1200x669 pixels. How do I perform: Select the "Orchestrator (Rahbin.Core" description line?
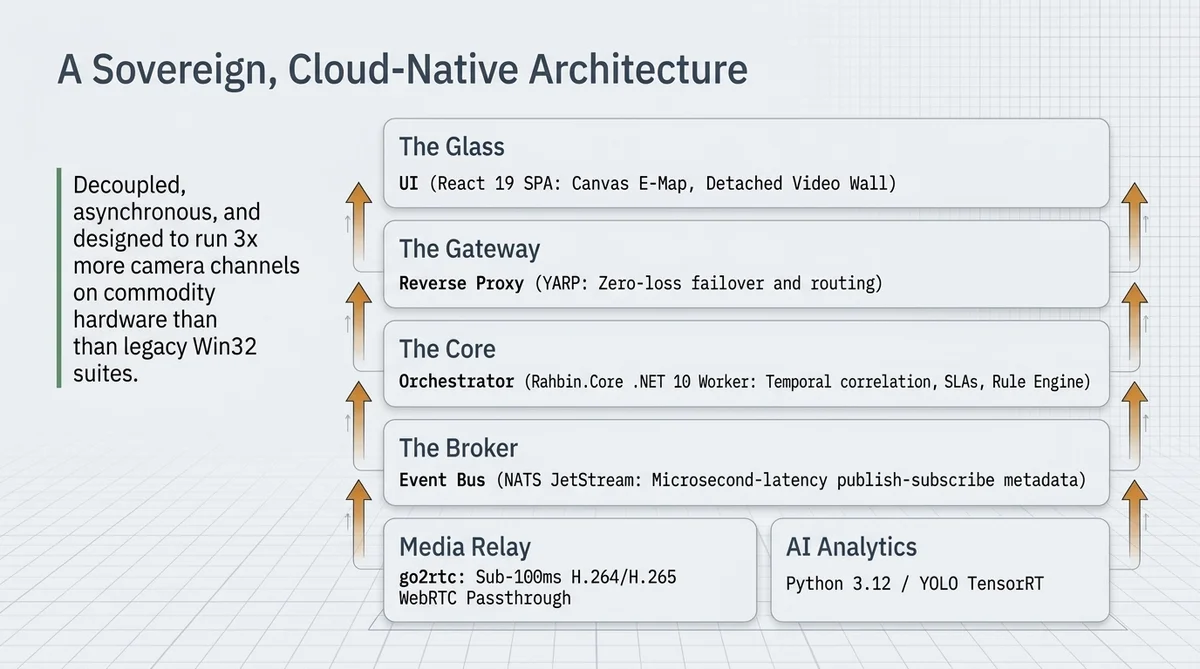744,382
